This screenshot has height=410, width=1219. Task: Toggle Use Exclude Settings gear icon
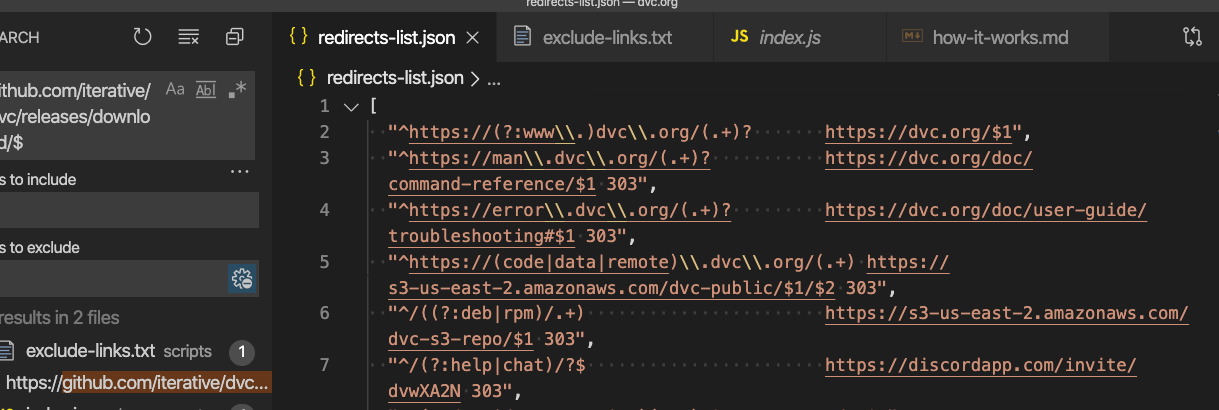tap(241, 278)
